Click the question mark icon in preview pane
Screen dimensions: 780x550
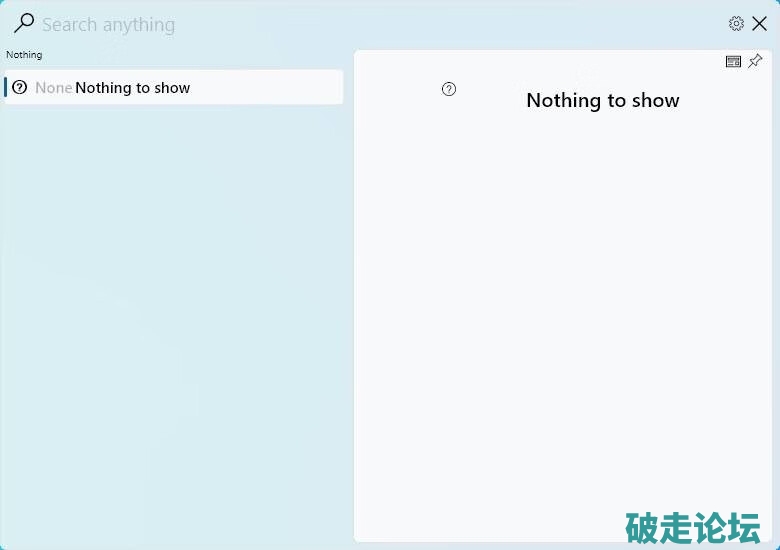(x=449, y=89)
